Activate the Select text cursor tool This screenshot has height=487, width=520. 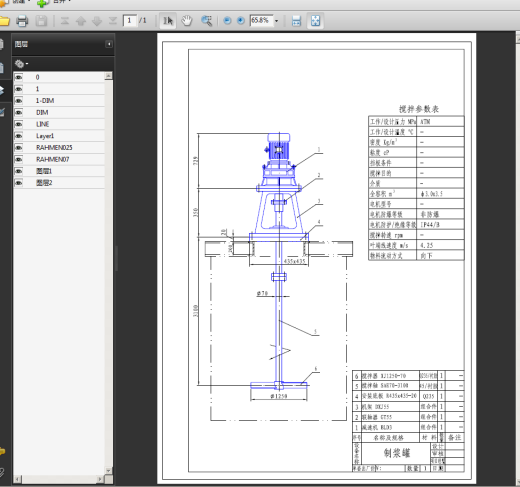pos(168,21)
